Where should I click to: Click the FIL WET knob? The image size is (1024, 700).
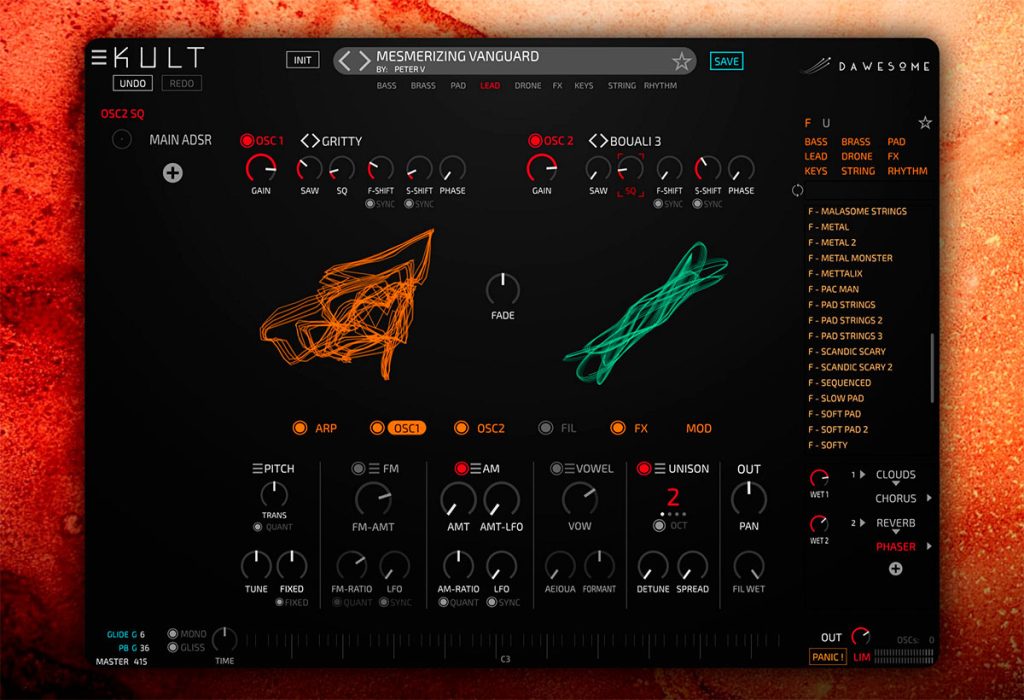point(748,565)
